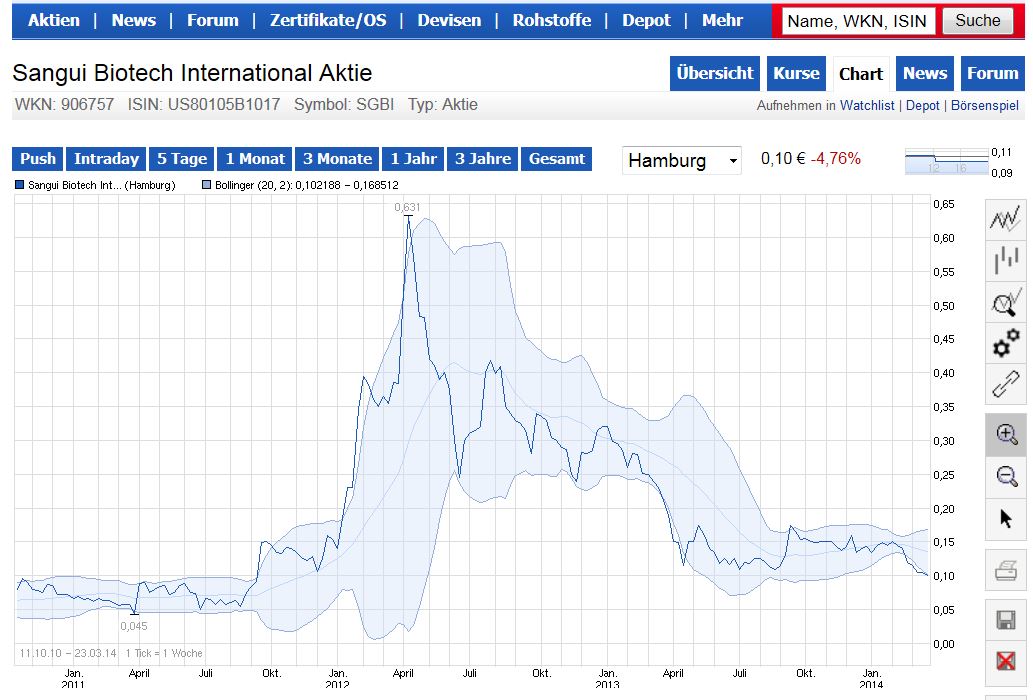The height and width of the screenshot is (700, 1033).
Task: Select the 3 Jahre timeframe
Action: coord(483,159)
